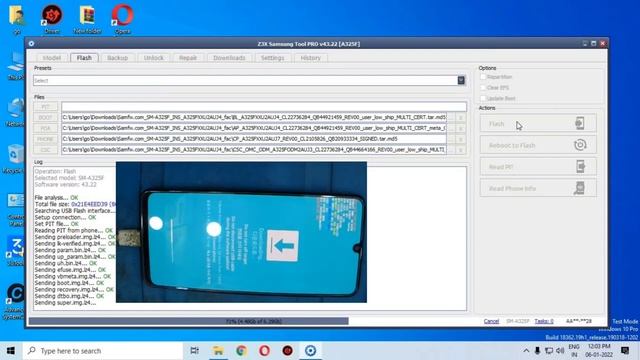Open the network tray icon

click(549, 351)
